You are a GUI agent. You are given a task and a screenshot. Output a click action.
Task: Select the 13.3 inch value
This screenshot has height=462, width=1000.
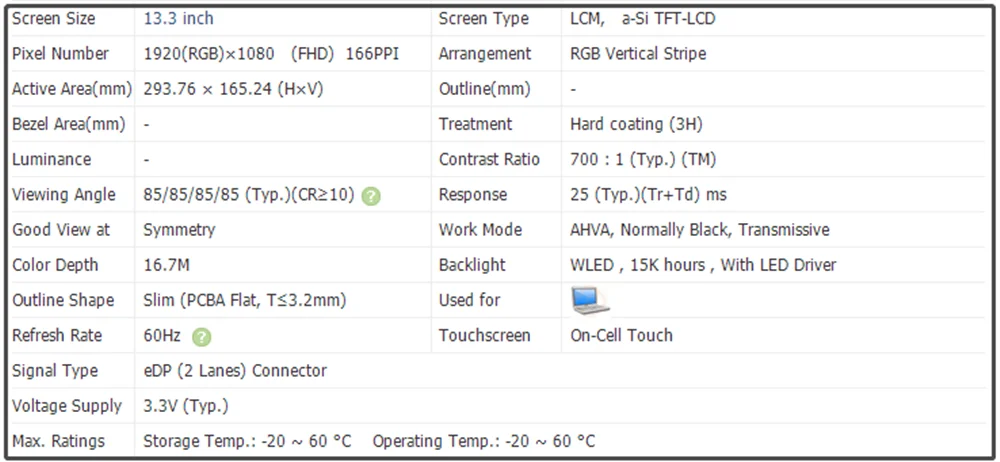[178, 18]
